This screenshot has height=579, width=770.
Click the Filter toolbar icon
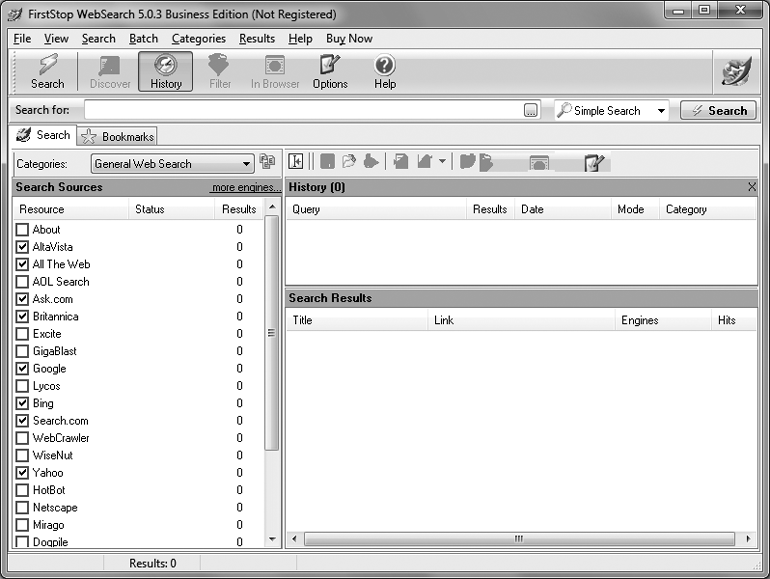coord(220,72)
